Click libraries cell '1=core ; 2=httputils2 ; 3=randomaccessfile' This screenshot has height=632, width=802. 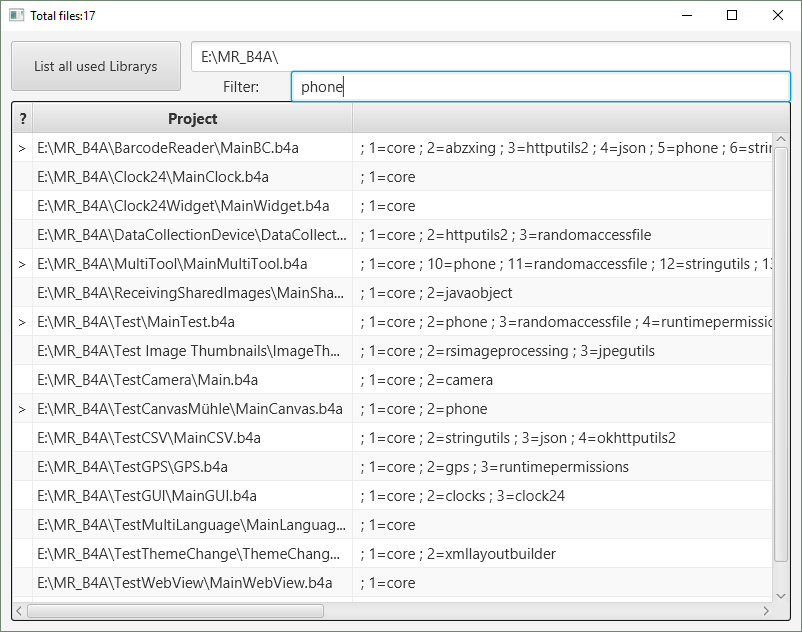[563, 235]
